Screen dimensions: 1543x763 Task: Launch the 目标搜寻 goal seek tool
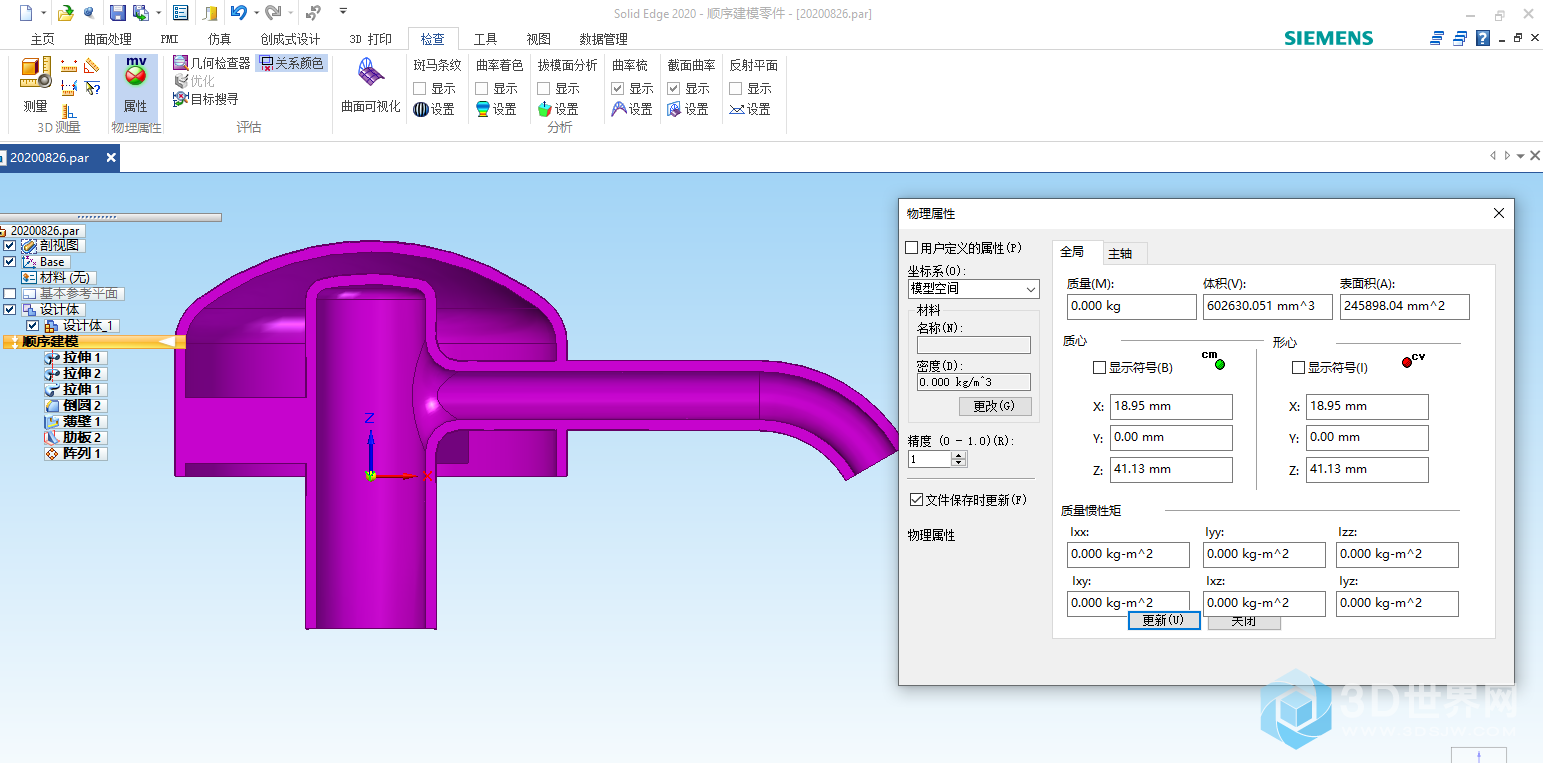point(206,99)
